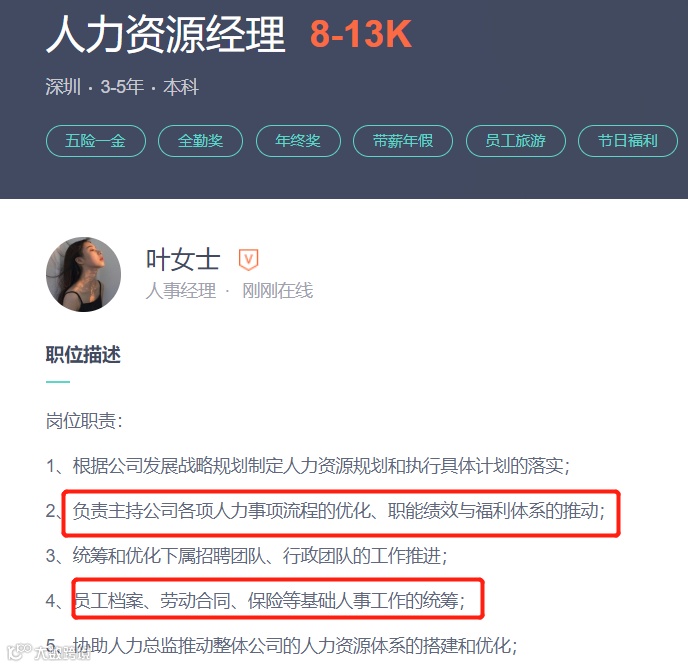Select the 带薪年假 benefit tag
Screen dimensions: 688x667
pyautogui.click(x=403, y=141)
